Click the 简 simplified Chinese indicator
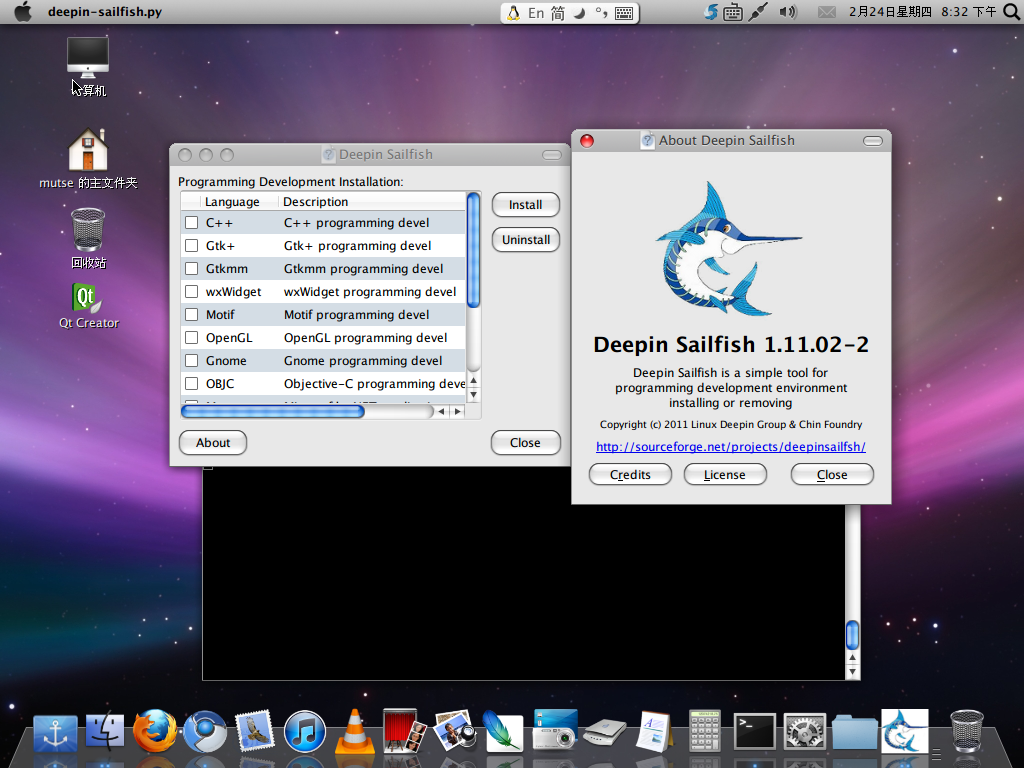The height and width of the screenshot is (768, 1024). [558, 13]
